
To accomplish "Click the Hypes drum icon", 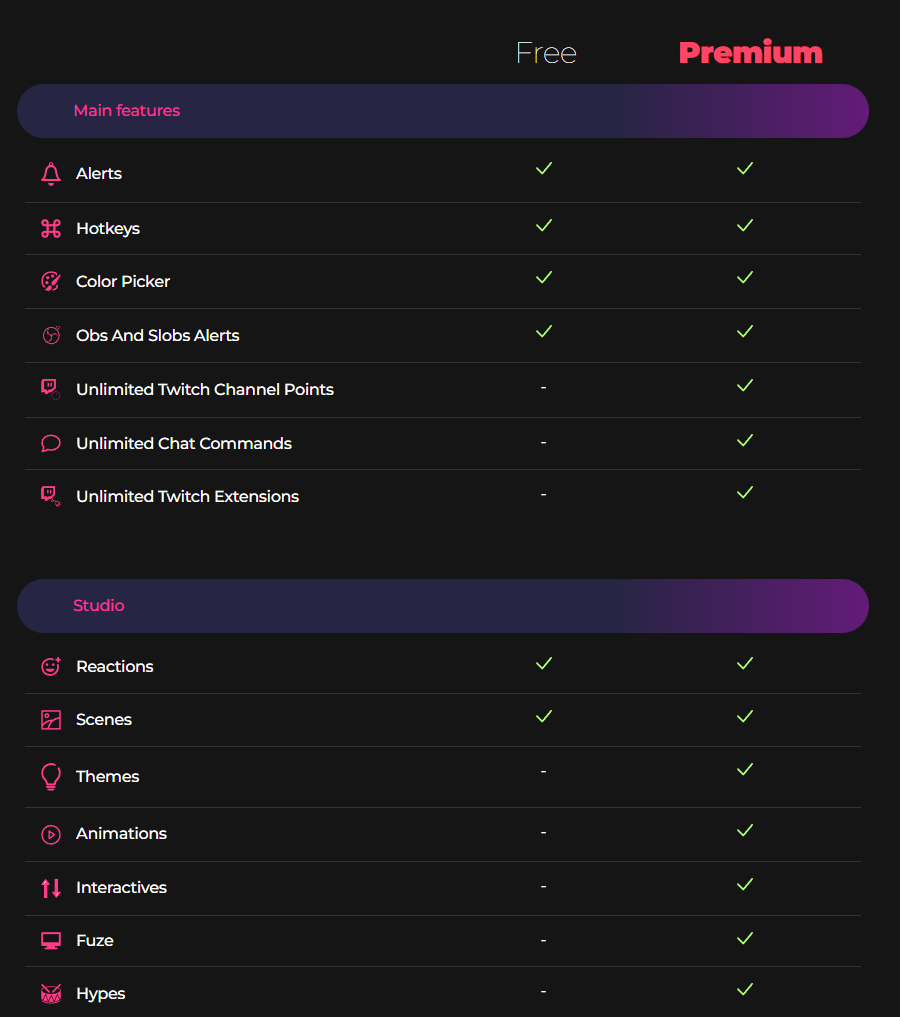I will (x=51, y=994).
